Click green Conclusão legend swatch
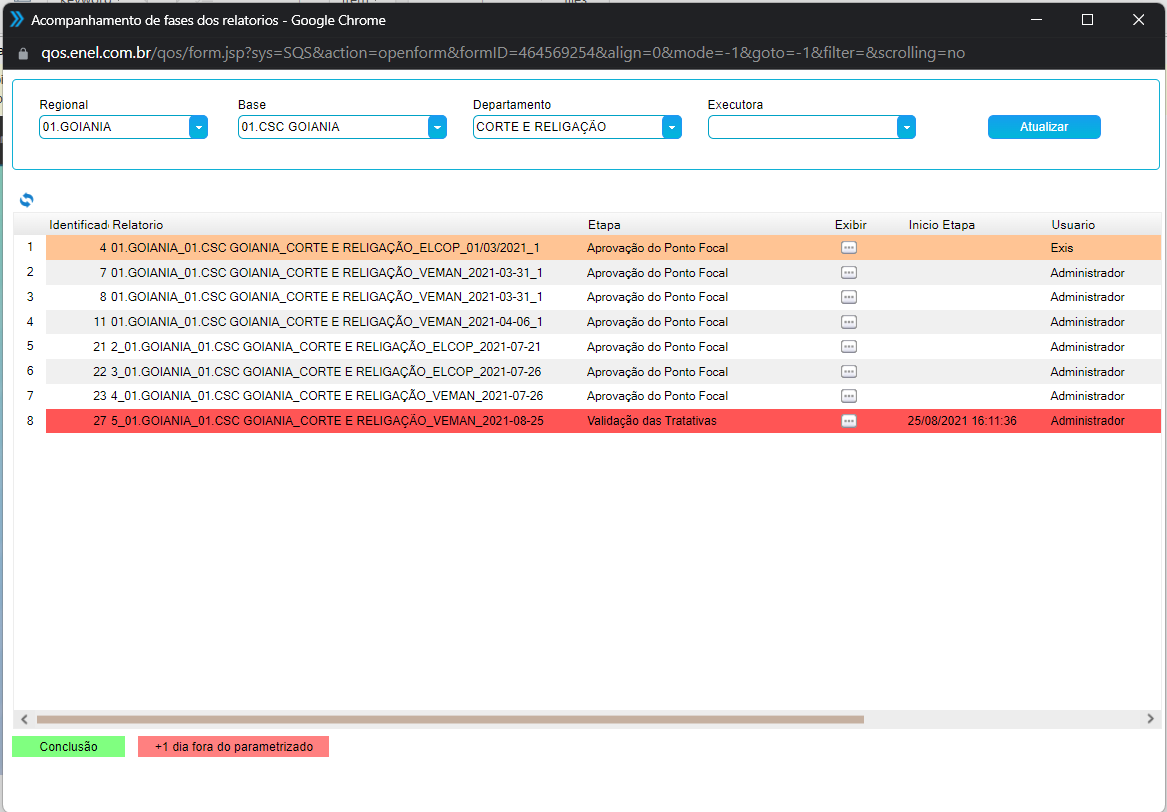This screenshot has height=812, width=1167. coord(68,747)
